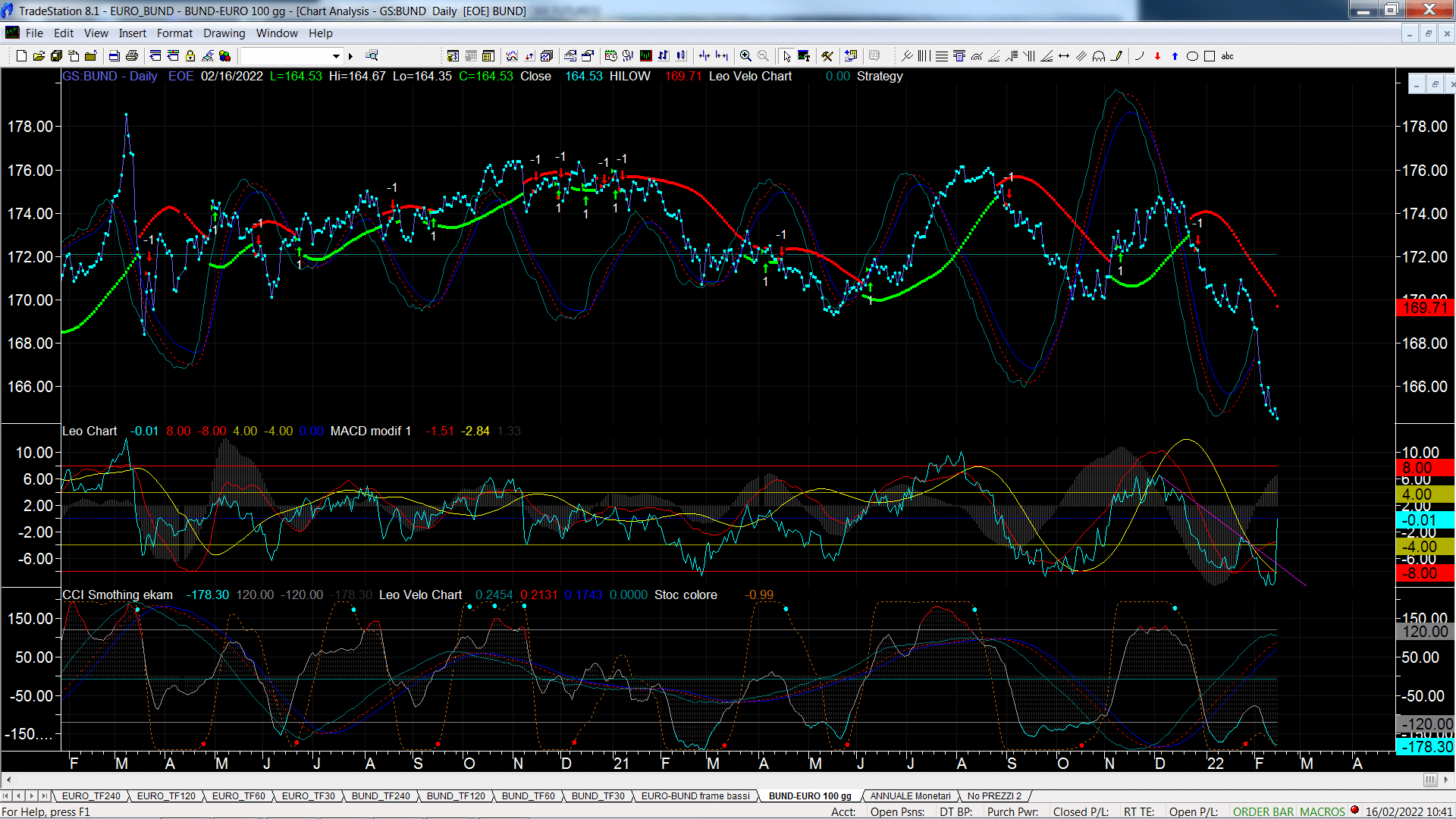Screen dimensions: 1456x819
Task: Open the View menu
Action: pos(96,33)
